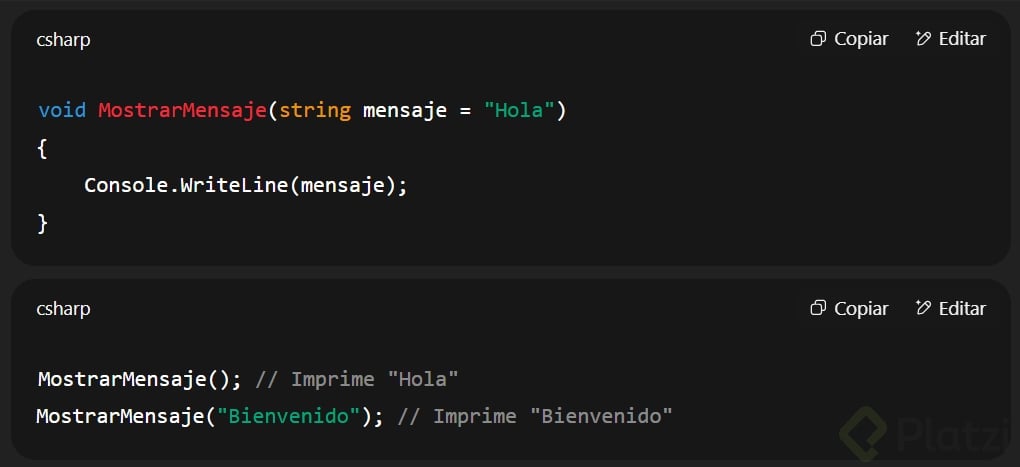Click the red MostrarMensaje method name in the declaration
Image resolution: width=1020 pixels, height=467 pixels.
[x=182, y=110]
